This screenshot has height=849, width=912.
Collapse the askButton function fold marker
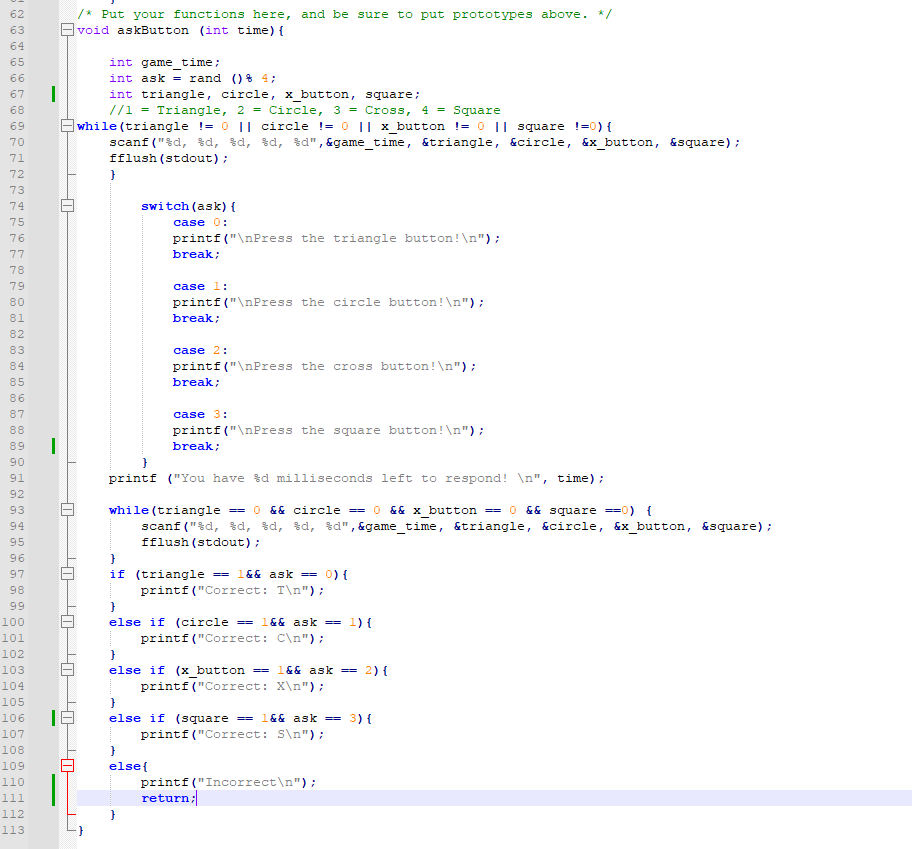pos(66,30)
